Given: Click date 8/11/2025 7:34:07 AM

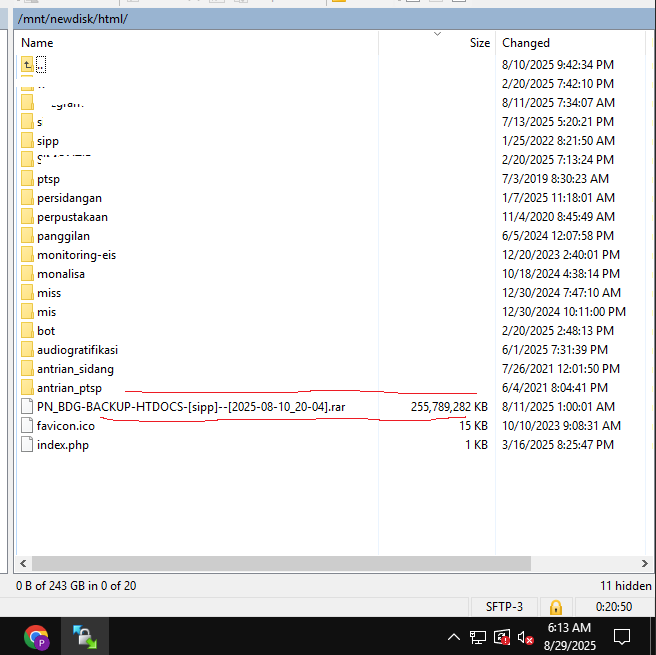Looking at the screenshot, I should [x=558, y=102].
